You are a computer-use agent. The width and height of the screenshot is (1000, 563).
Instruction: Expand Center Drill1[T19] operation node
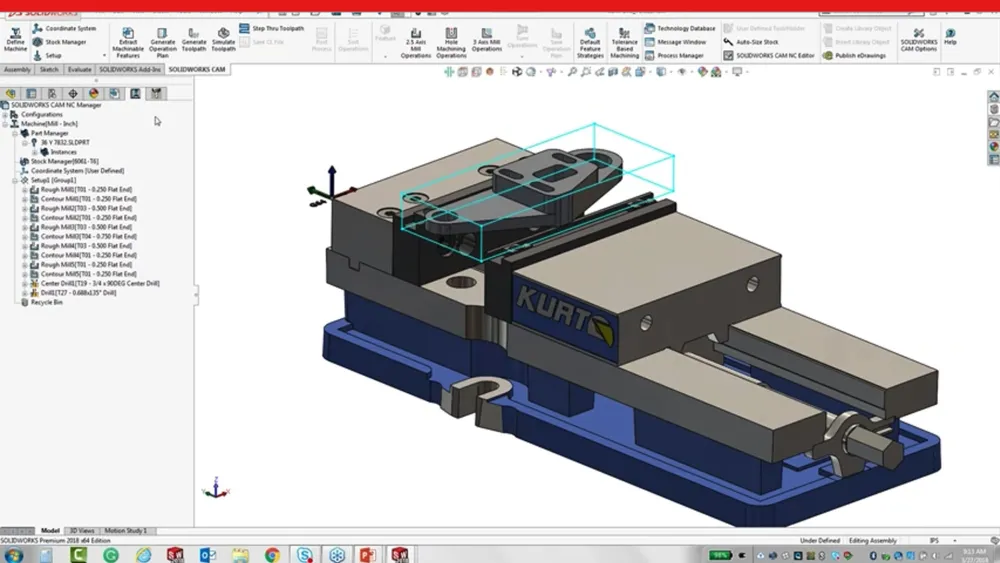pyautogui.click(x=25, y=283)
